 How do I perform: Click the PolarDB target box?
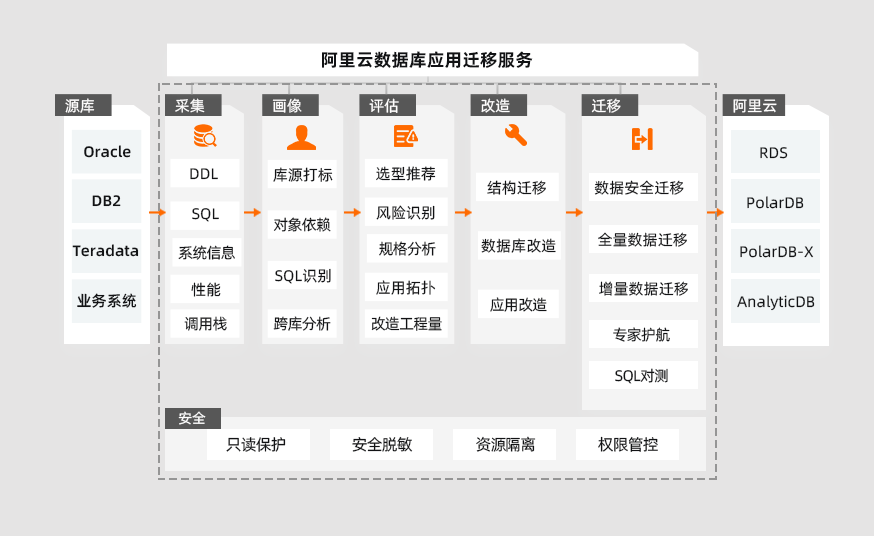coord(775,202)
